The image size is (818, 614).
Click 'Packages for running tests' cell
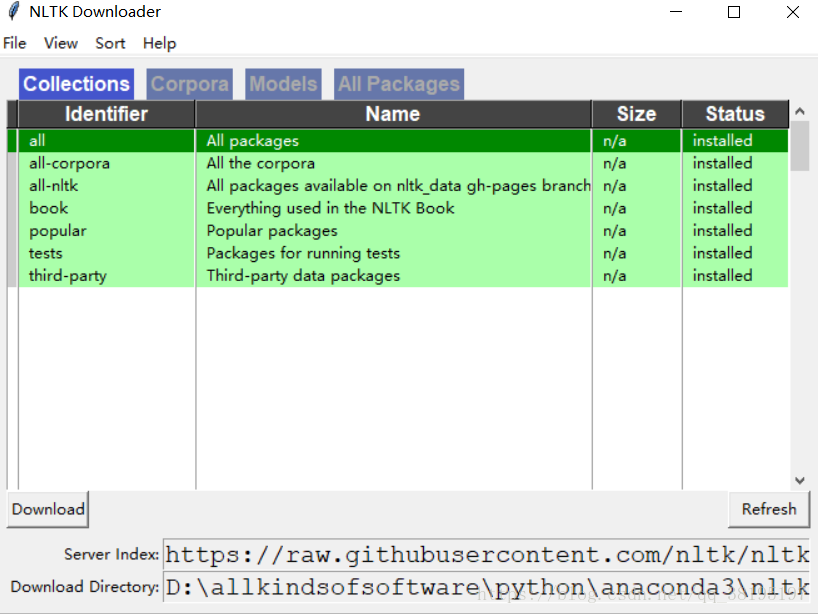(393, 253)
